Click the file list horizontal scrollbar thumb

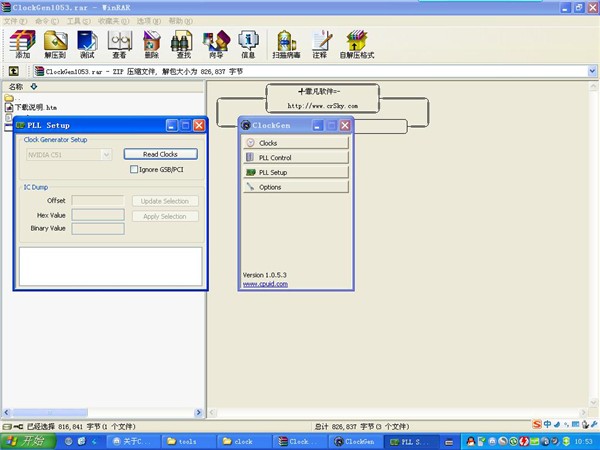[x=50, y=412]
